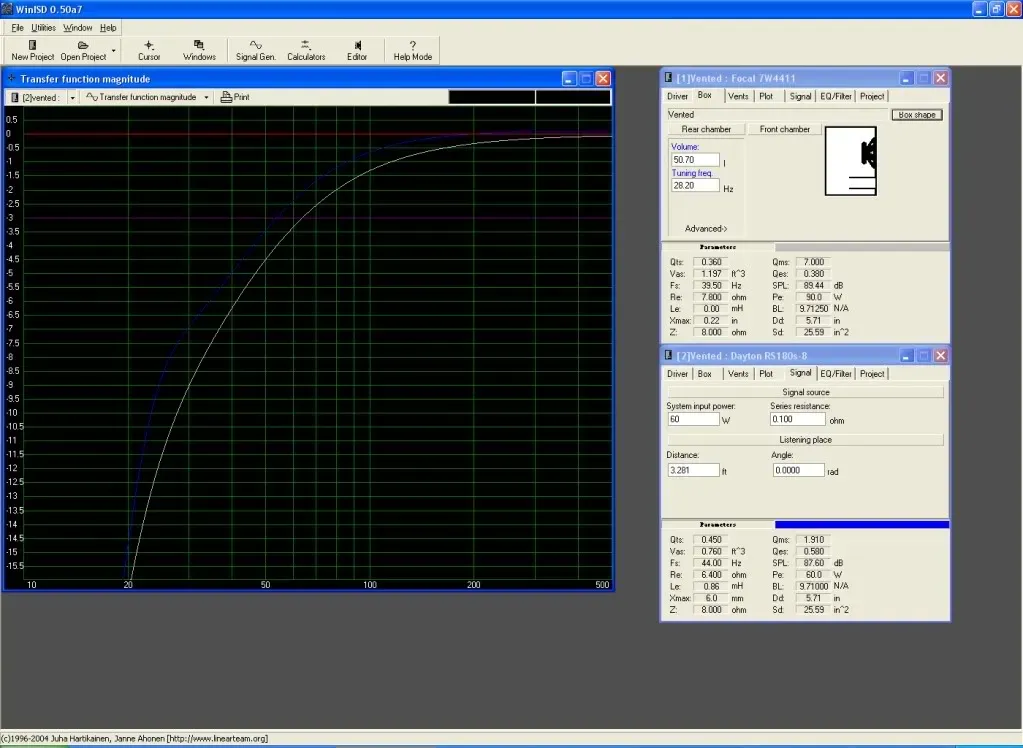
Task: Select the Vents tab in Dayton RS180s-8 window
Action: click(738, 374)
